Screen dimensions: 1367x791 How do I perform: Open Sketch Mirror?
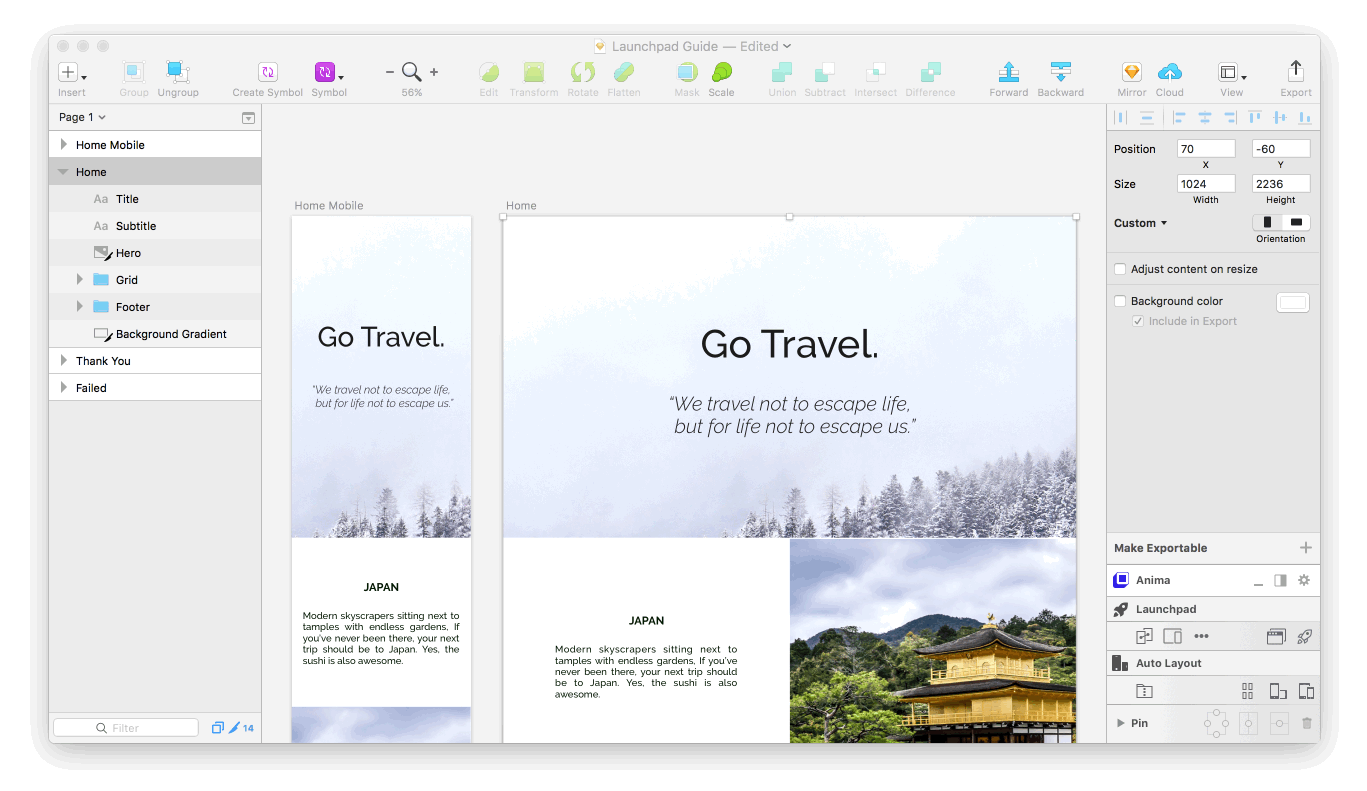point(1131,72)
